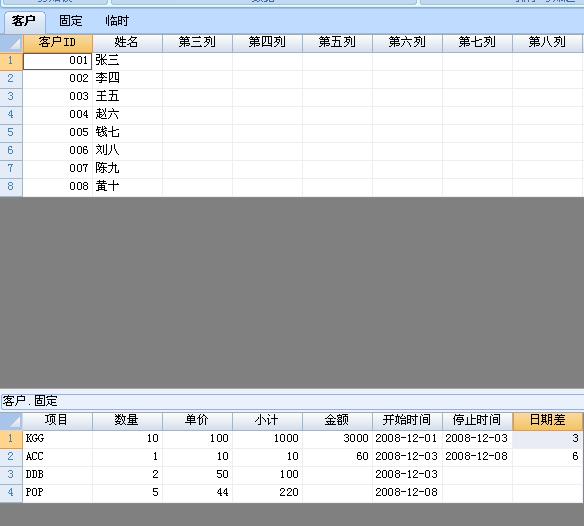Sort by the 客户ID column header
The image size is (584, 526).
coord(58,43)
